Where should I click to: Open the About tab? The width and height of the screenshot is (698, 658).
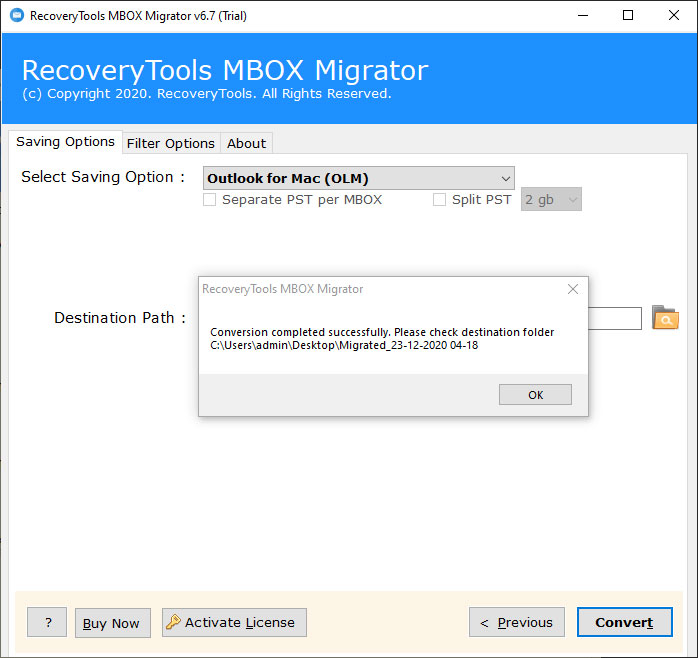click(246, 143)
